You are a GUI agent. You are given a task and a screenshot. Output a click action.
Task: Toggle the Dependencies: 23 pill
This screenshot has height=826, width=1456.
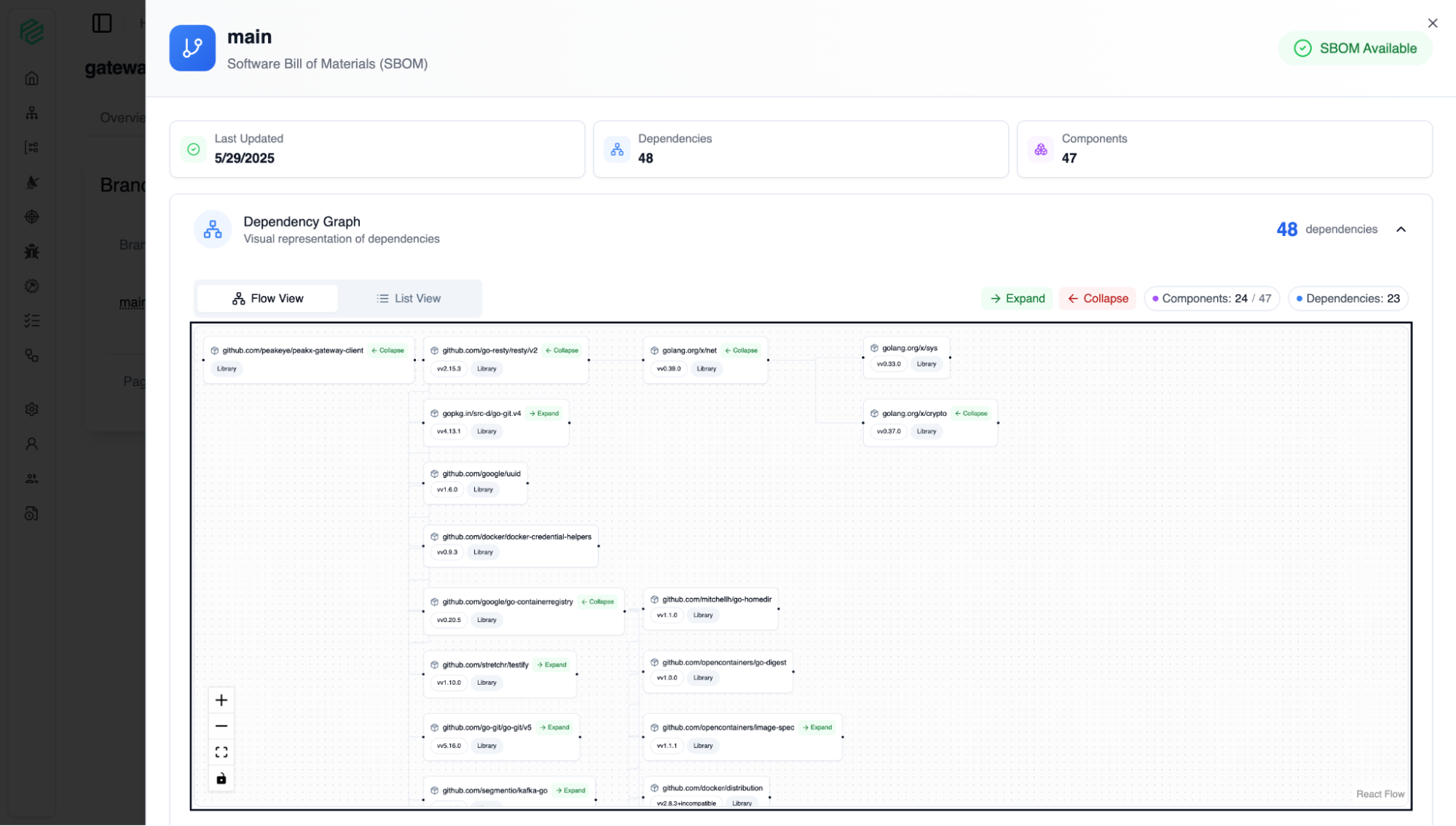(1347, 299)
